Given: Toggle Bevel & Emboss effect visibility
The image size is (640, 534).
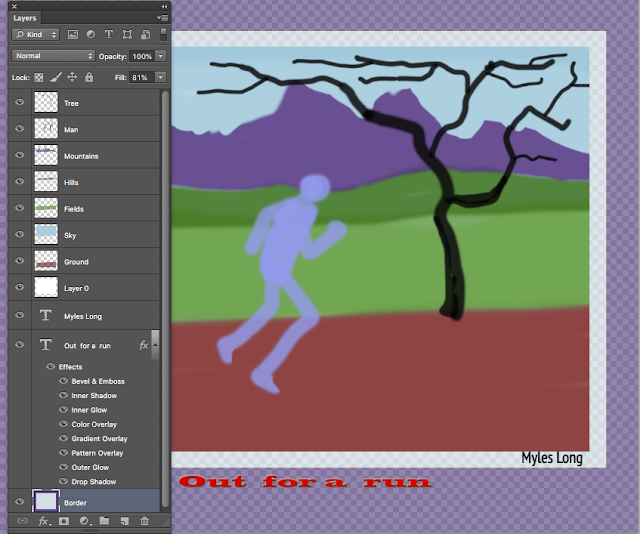Looking at the screenshot, I should point(63,381).
